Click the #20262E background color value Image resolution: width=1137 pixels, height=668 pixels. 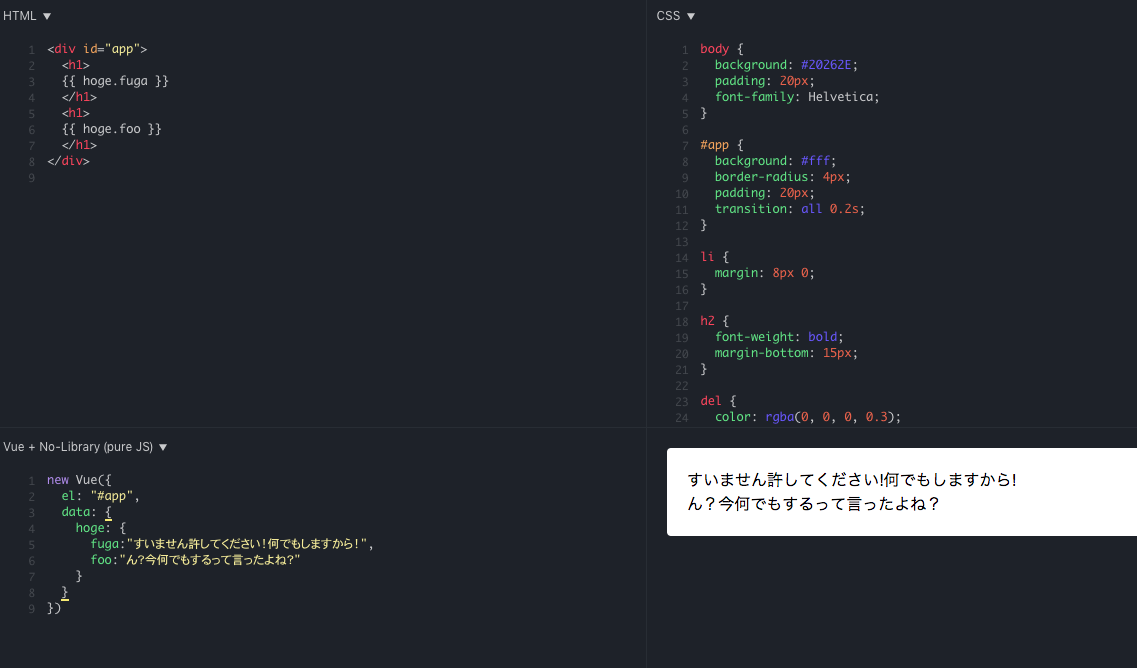(x=826, y=65)
